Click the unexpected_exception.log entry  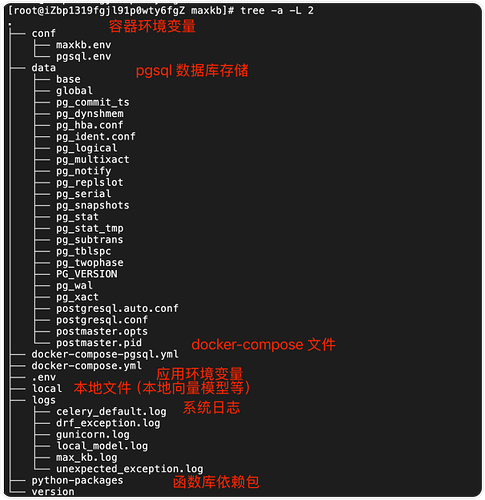tap(129, 469)
